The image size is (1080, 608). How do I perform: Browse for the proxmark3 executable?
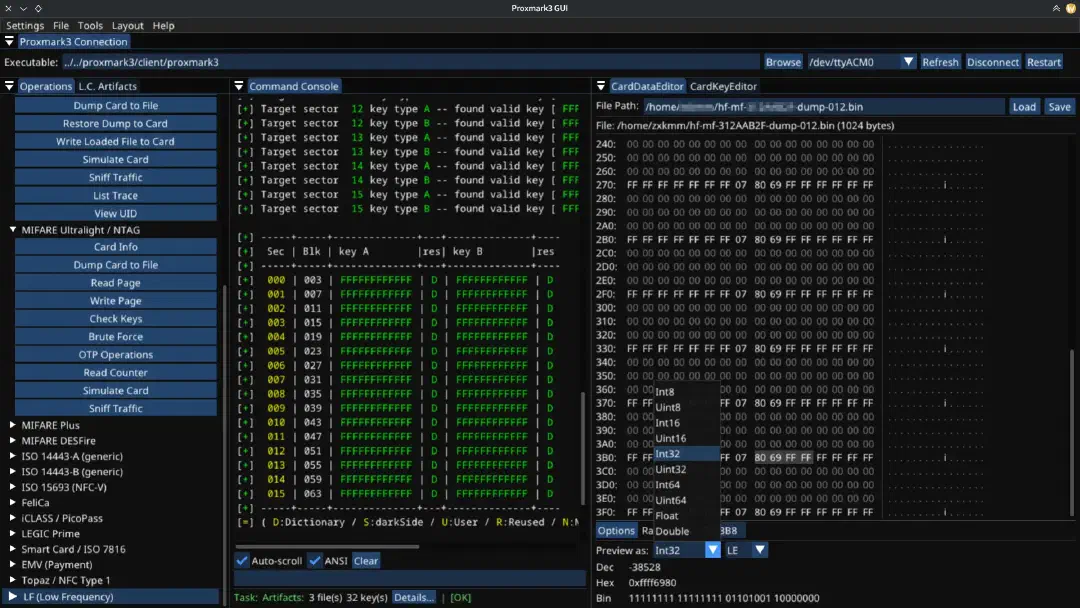[x=783, y=62]
